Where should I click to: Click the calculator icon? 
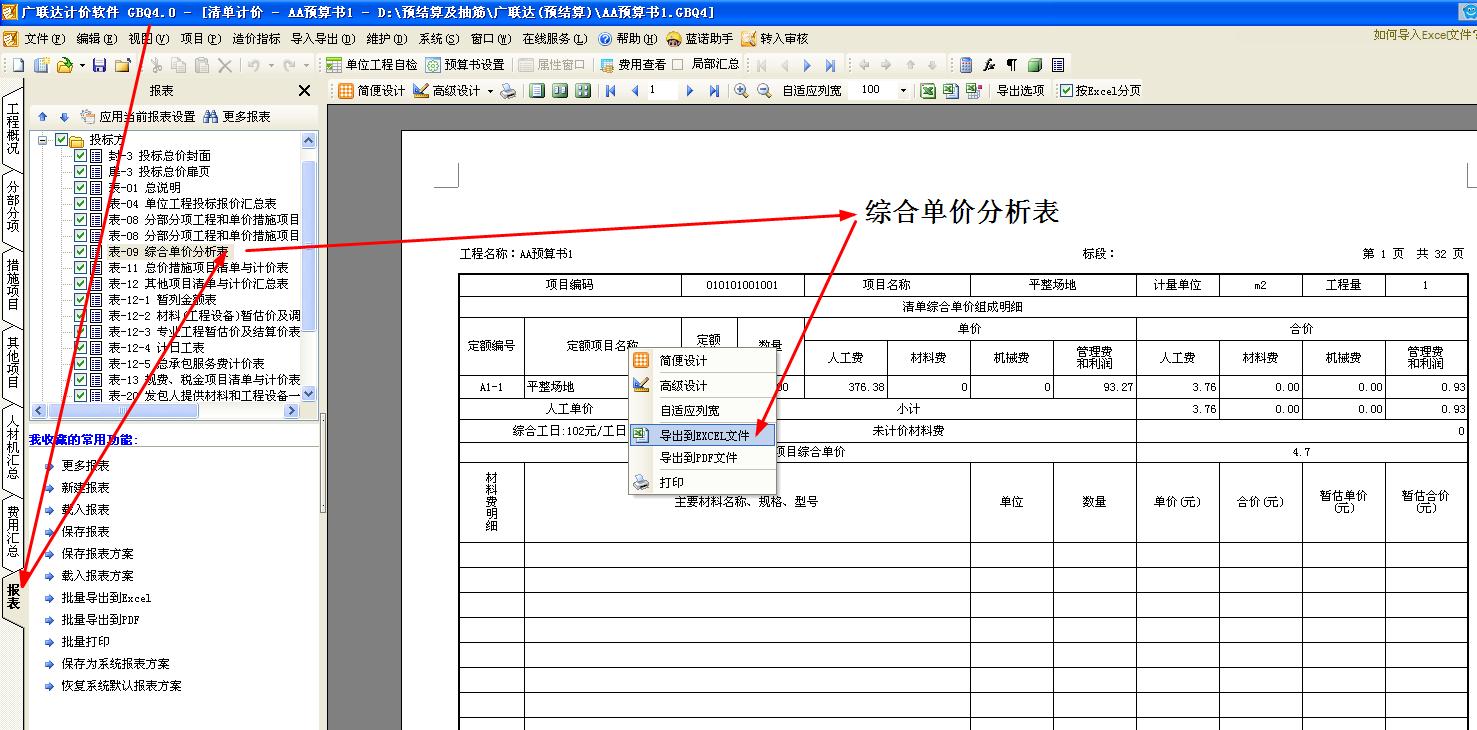[966, 65]
